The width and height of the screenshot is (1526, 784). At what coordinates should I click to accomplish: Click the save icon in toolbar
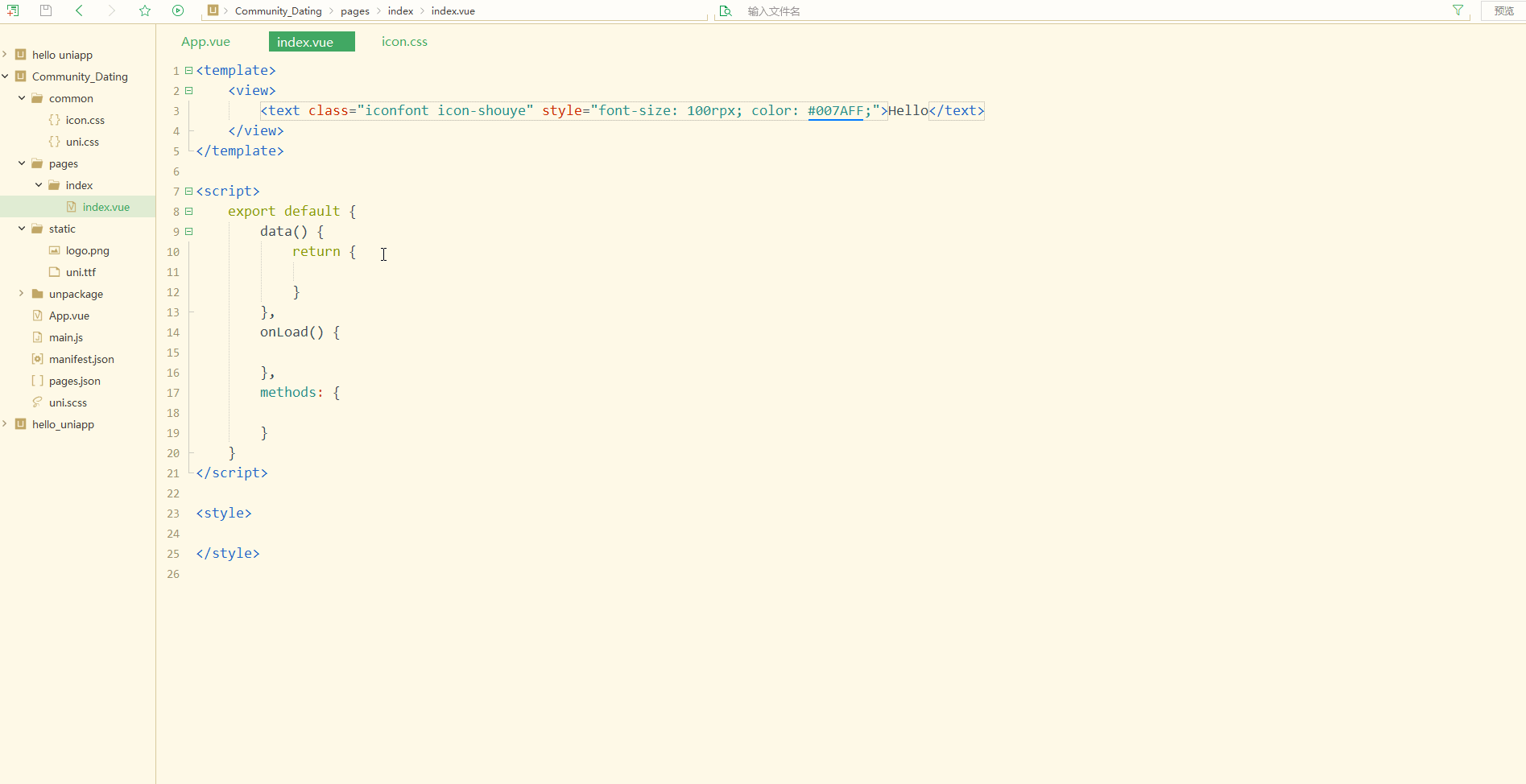coord(46,10)
